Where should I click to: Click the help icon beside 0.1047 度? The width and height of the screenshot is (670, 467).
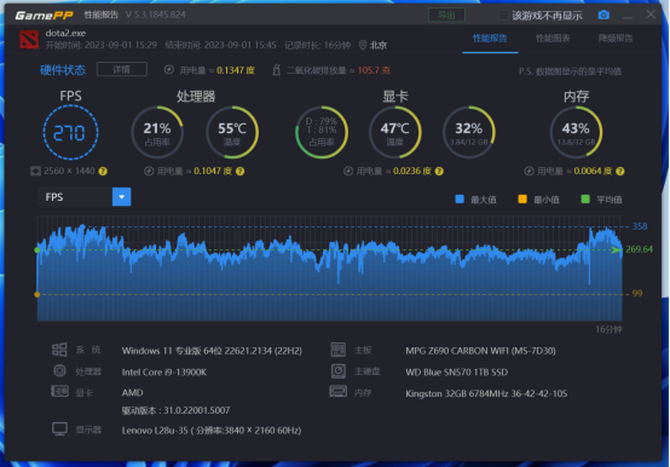240,171
